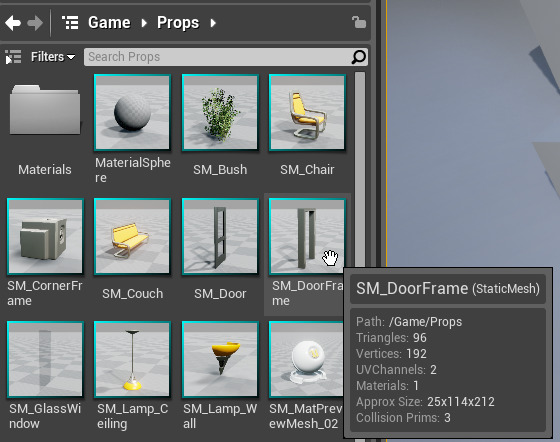
Task: Select the SM_Door asset thumbnail
Action: pyautogui.click(x=220, y=236)
